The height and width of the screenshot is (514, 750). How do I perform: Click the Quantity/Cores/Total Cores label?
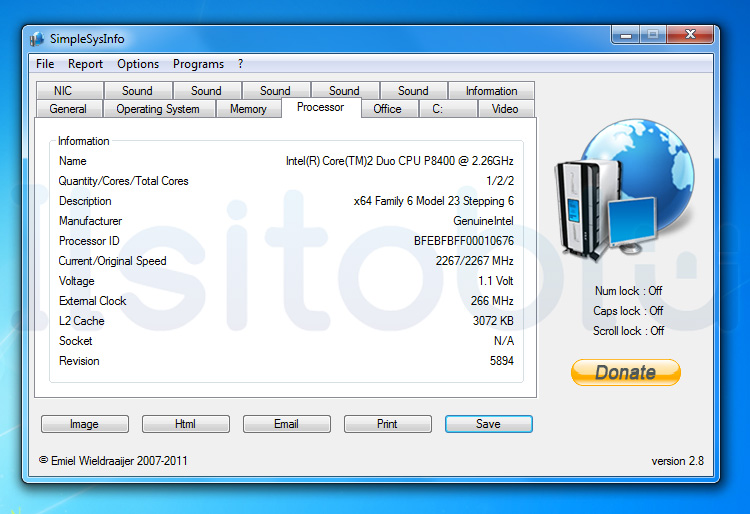pos(123,181)
